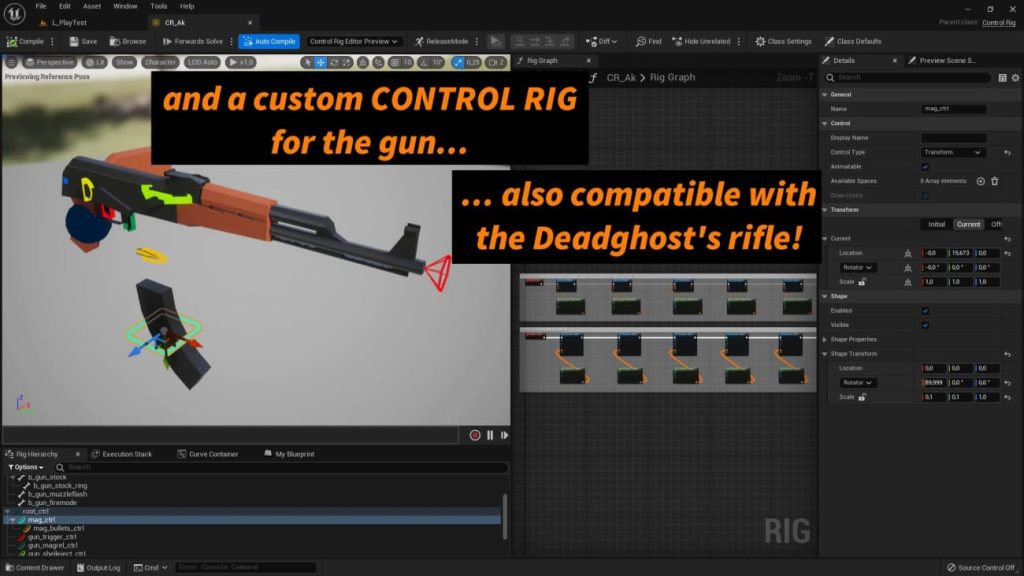Step forward one frame in viewport
The height and width of the screenshot is (576, 1024).
(504, 435)
